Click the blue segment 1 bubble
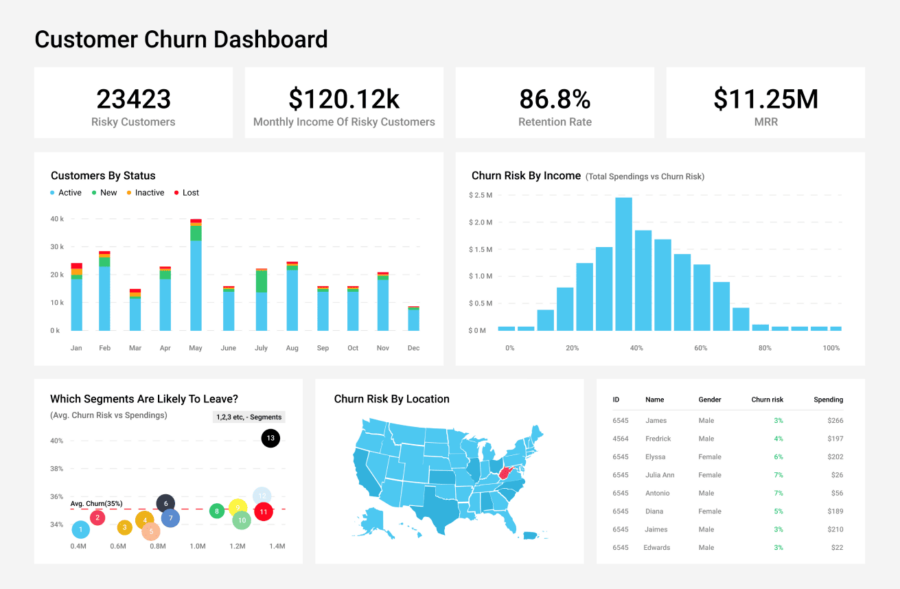900x589 pixels. [x=81, y=528]
